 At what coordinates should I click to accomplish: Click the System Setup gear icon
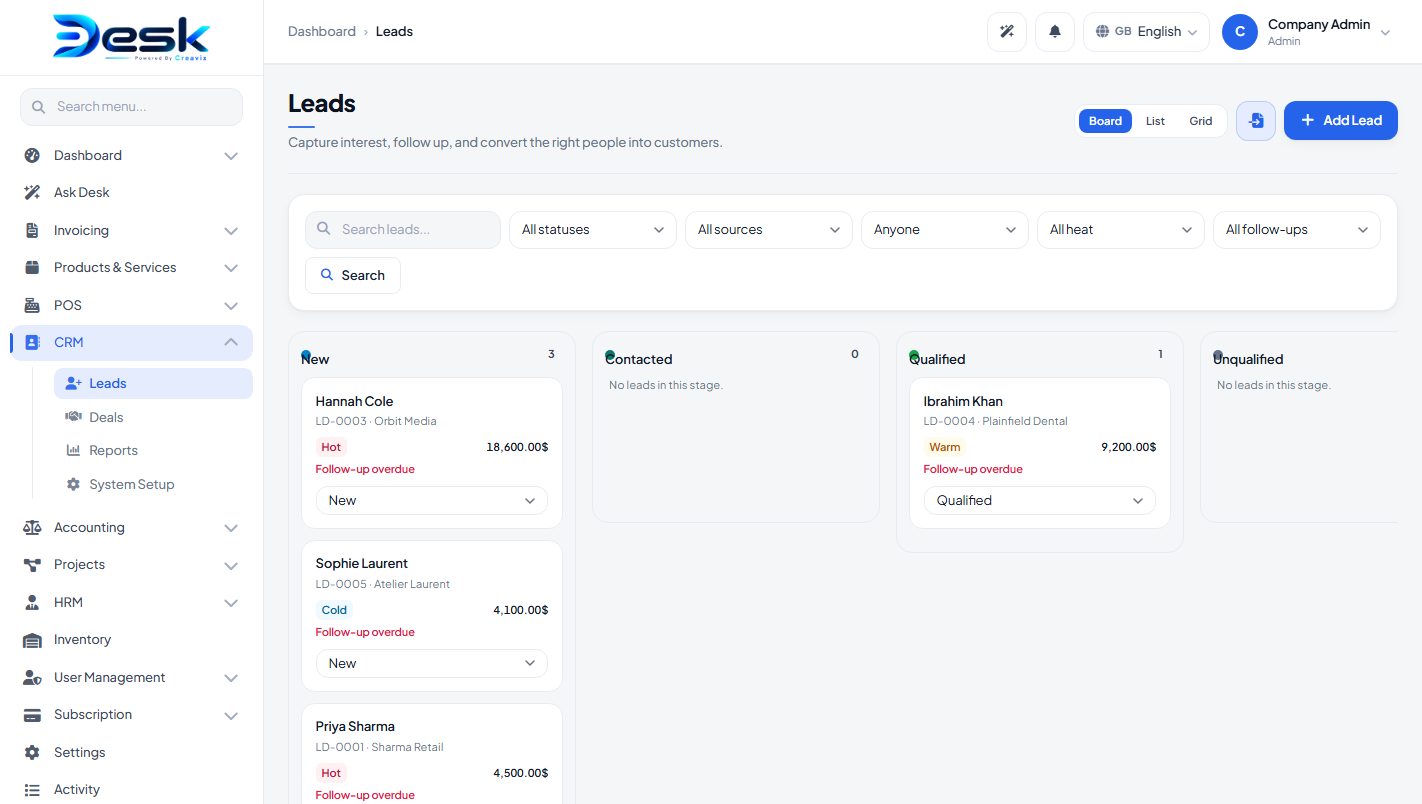(x=73, y=484)
